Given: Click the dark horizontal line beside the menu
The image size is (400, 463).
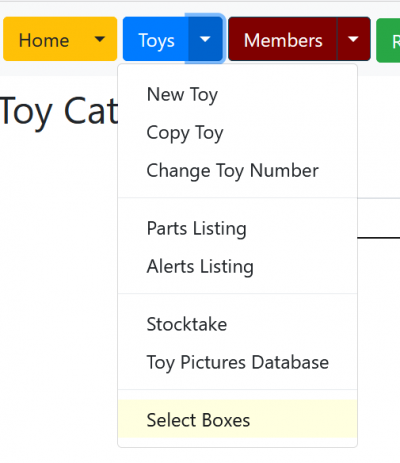Looking at the screenshot, I should click(x=379, y=238).
